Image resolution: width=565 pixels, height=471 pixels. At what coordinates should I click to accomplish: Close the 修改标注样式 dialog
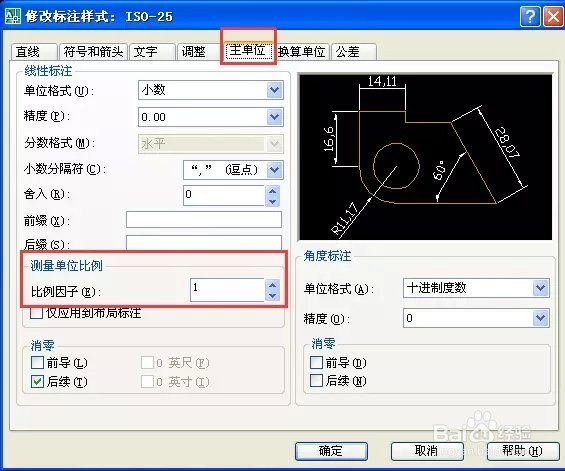[553, 17]
